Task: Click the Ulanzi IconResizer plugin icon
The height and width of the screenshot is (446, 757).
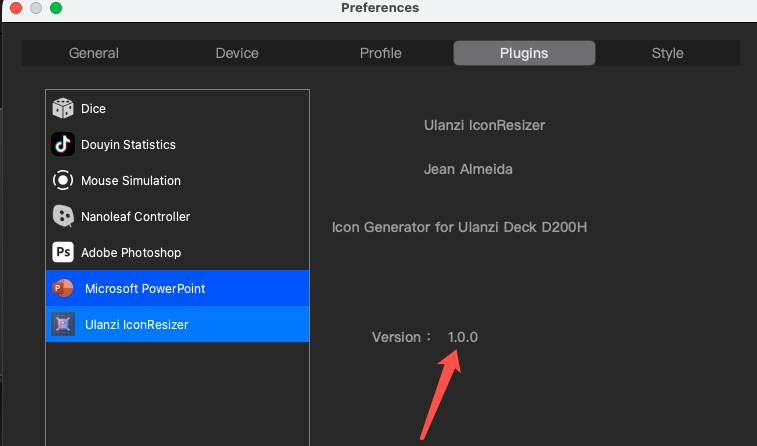Action: point(63,324)
